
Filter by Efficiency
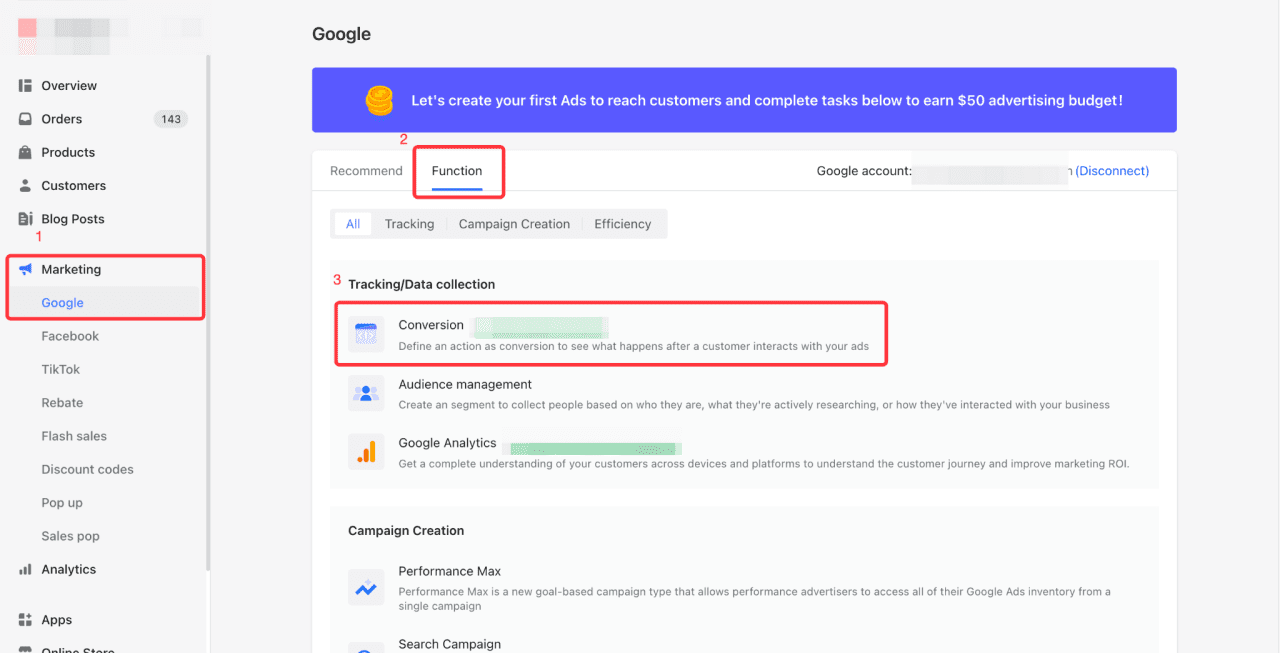(x=622, y=224)
